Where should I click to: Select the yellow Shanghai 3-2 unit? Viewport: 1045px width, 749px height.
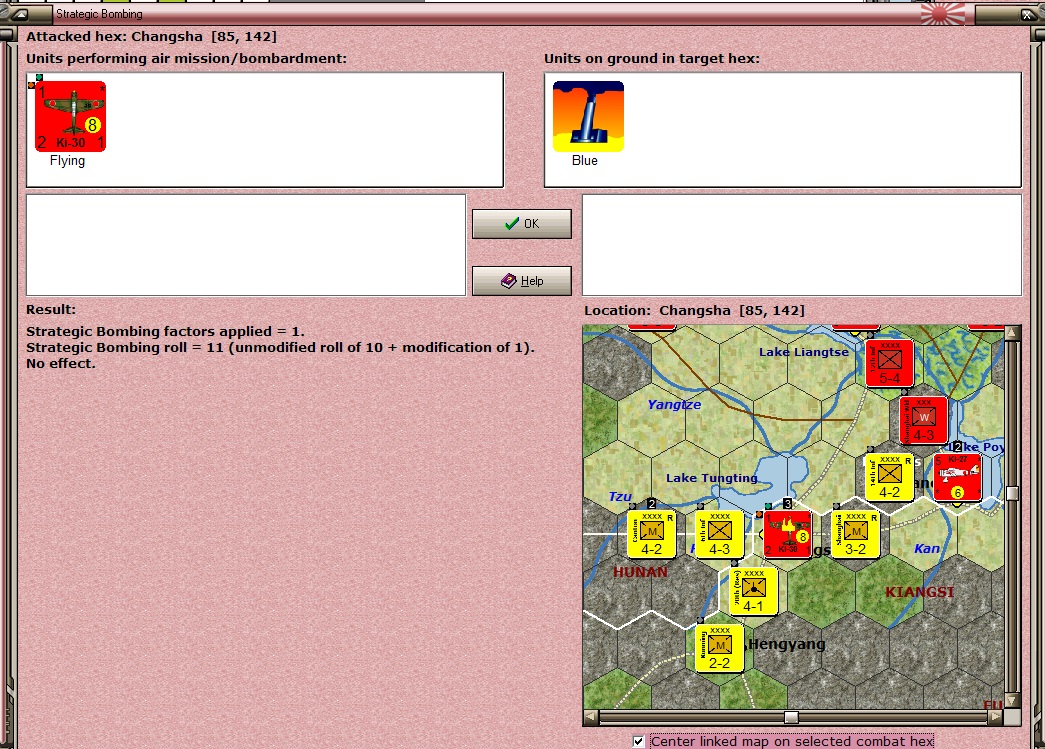(x=856, y=534)
